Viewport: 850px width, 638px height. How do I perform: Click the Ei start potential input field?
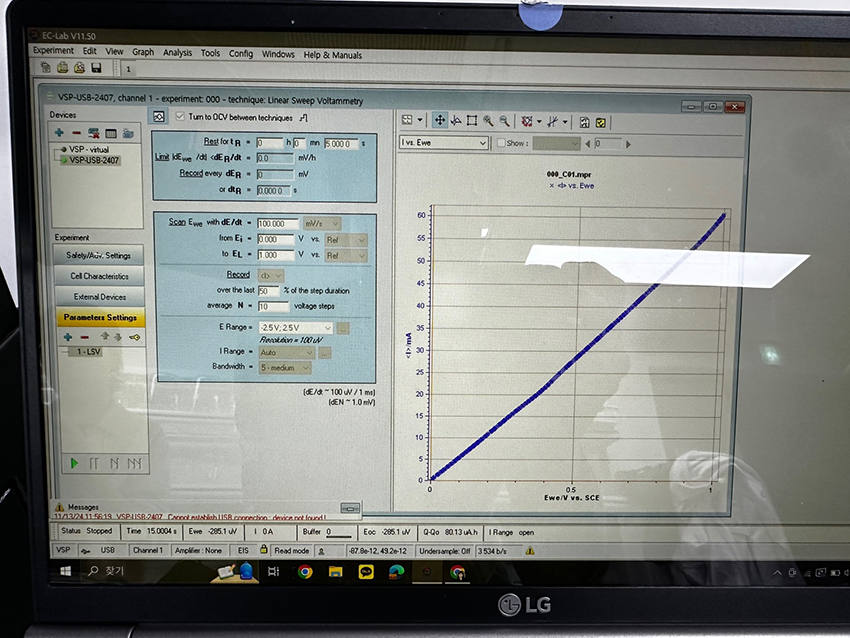click(276, 239)
